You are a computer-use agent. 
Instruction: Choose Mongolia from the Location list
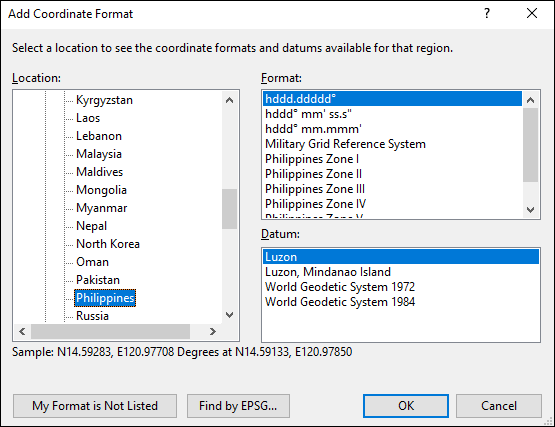101,190
